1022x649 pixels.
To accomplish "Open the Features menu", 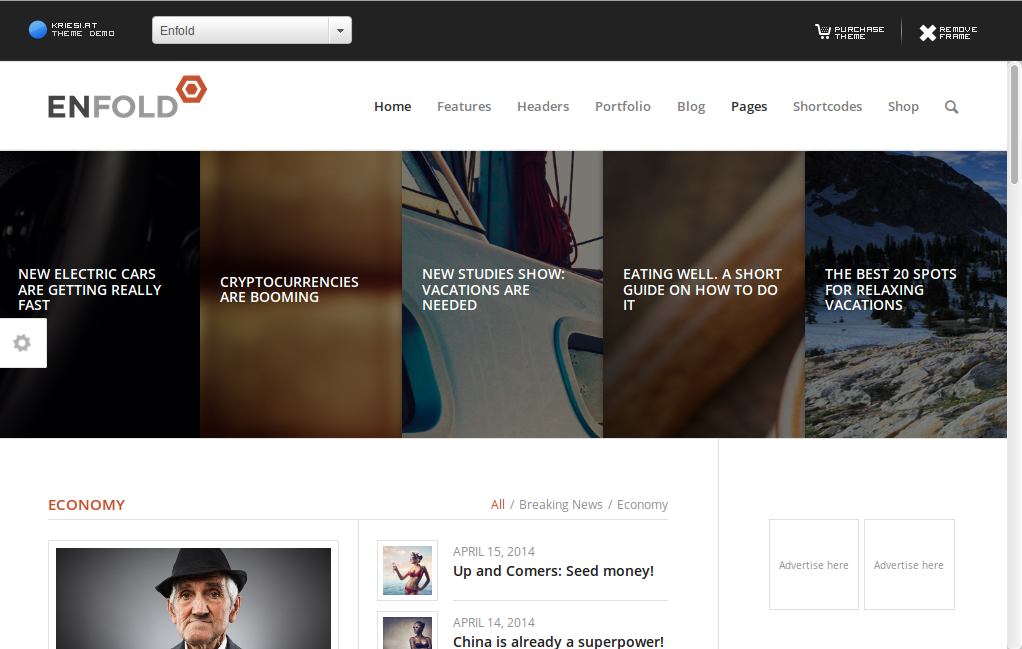I will click(x=464, y=106).
